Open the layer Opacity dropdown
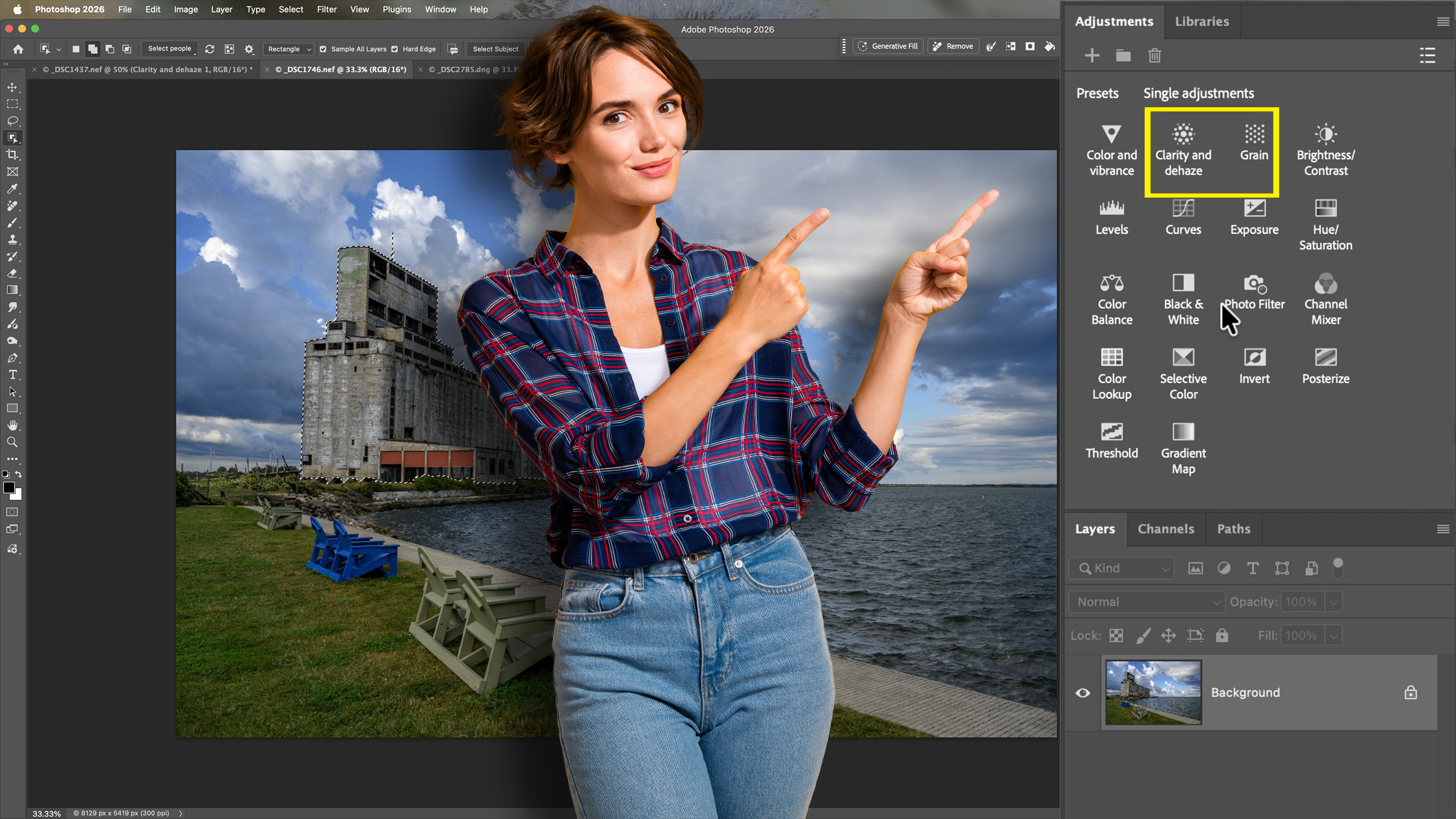 click(1334, 601)
